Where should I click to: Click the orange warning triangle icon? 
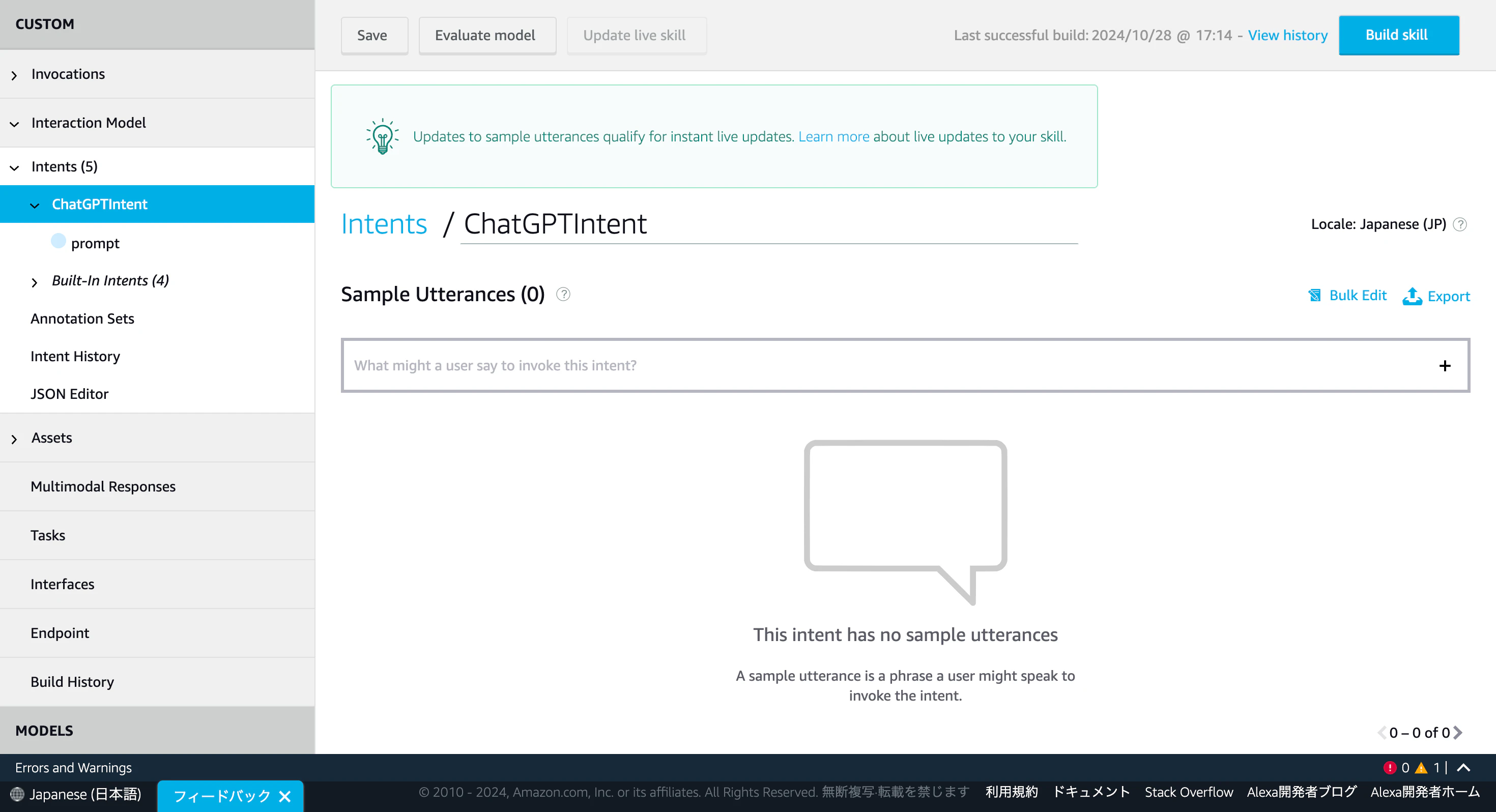point(1421,767)
